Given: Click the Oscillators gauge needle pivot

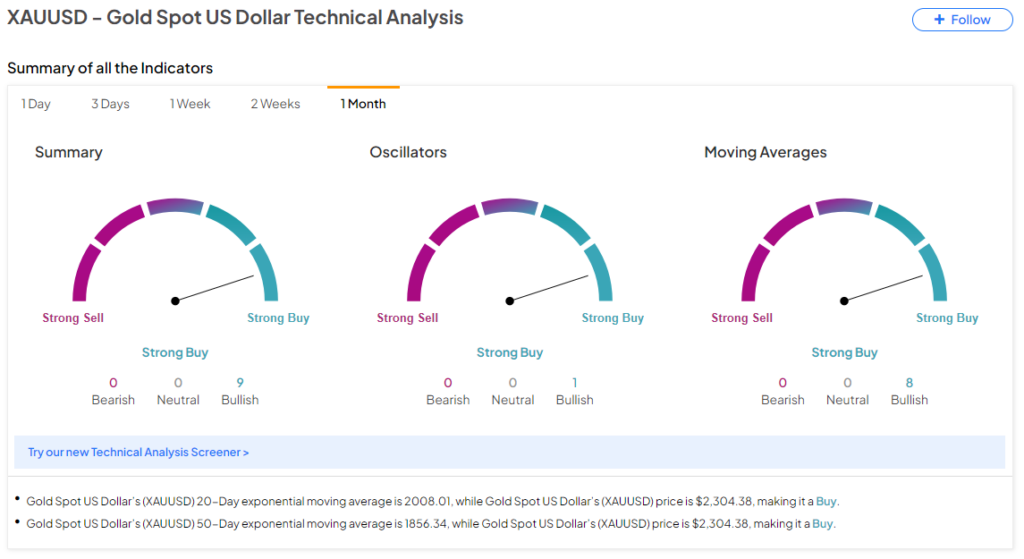Looking at the screenshot, I should (510, 300).
